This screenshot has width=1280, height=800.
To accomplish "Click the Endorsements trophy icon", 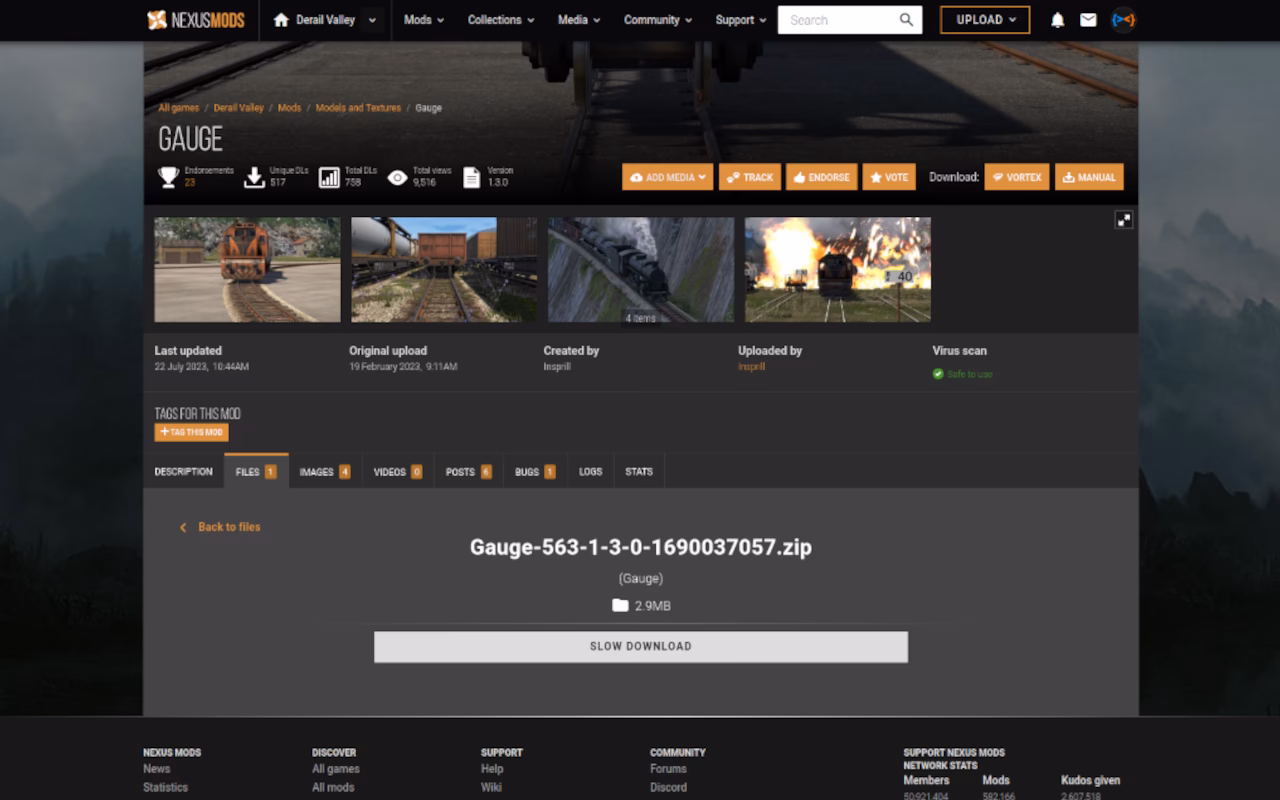I will point(168,177).
